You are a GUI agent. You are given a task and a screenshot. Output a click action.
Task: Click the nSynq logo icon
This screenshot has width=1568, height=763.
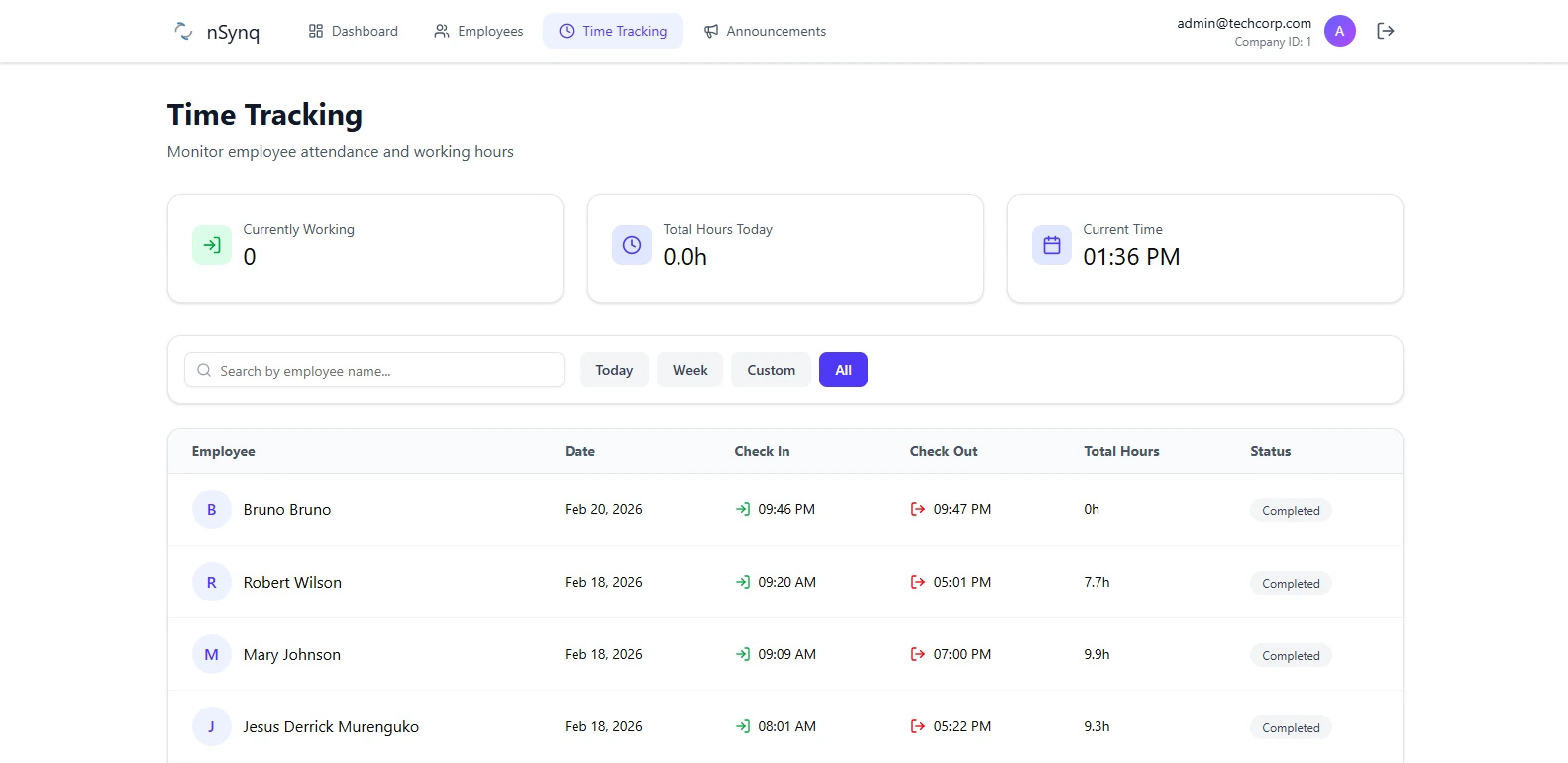coord(183,31)
